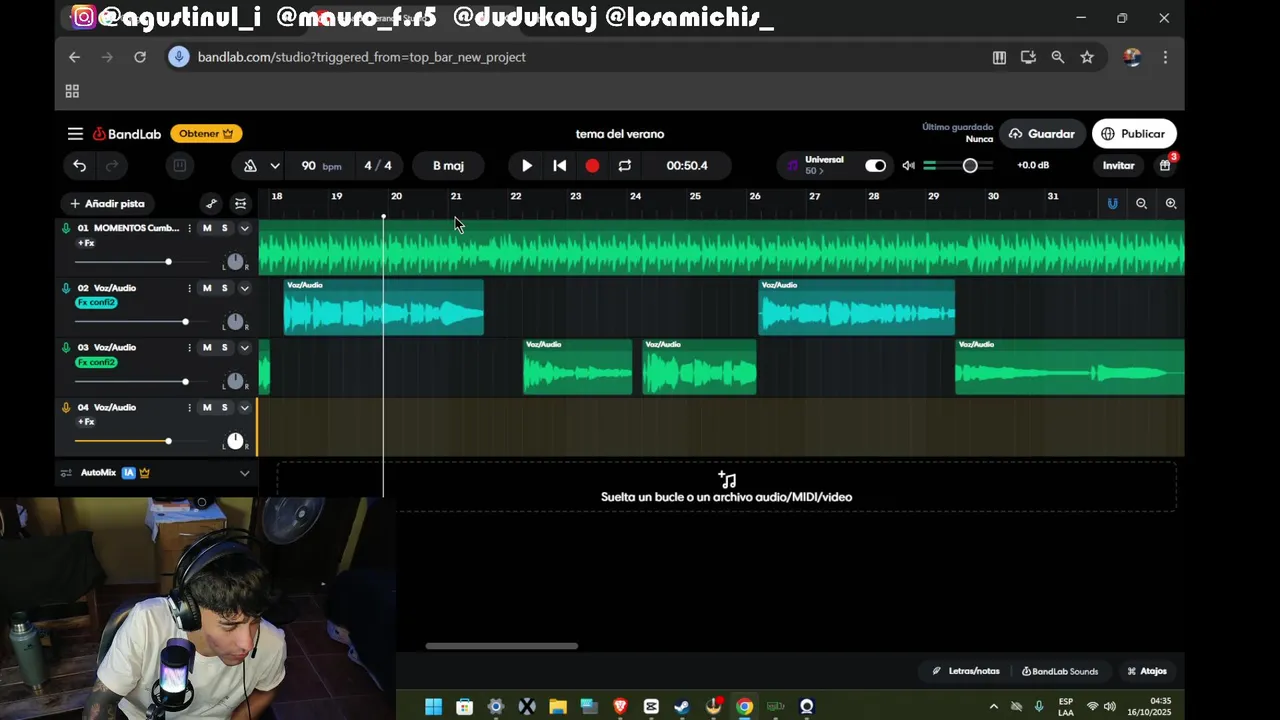
Task: Open the B maj key selector
Action: 448,166
